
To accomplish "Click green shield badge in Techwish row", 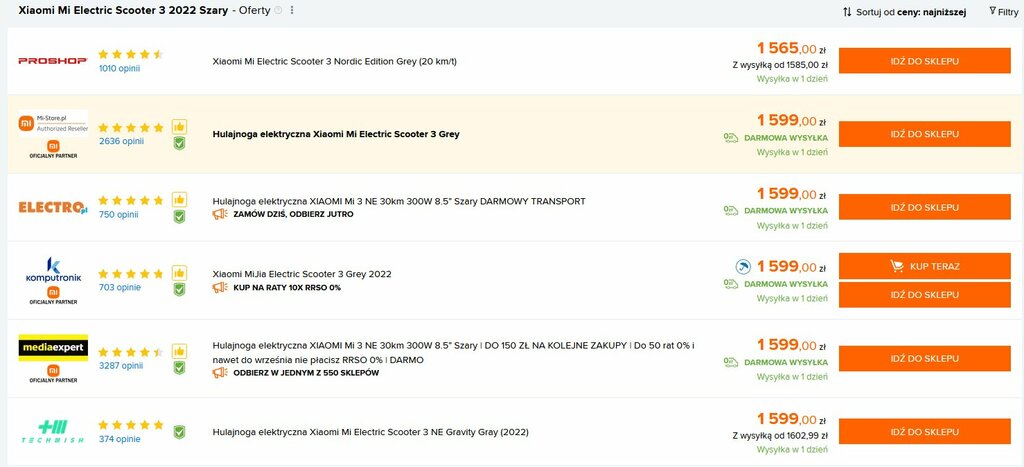I will coord(179,432).
